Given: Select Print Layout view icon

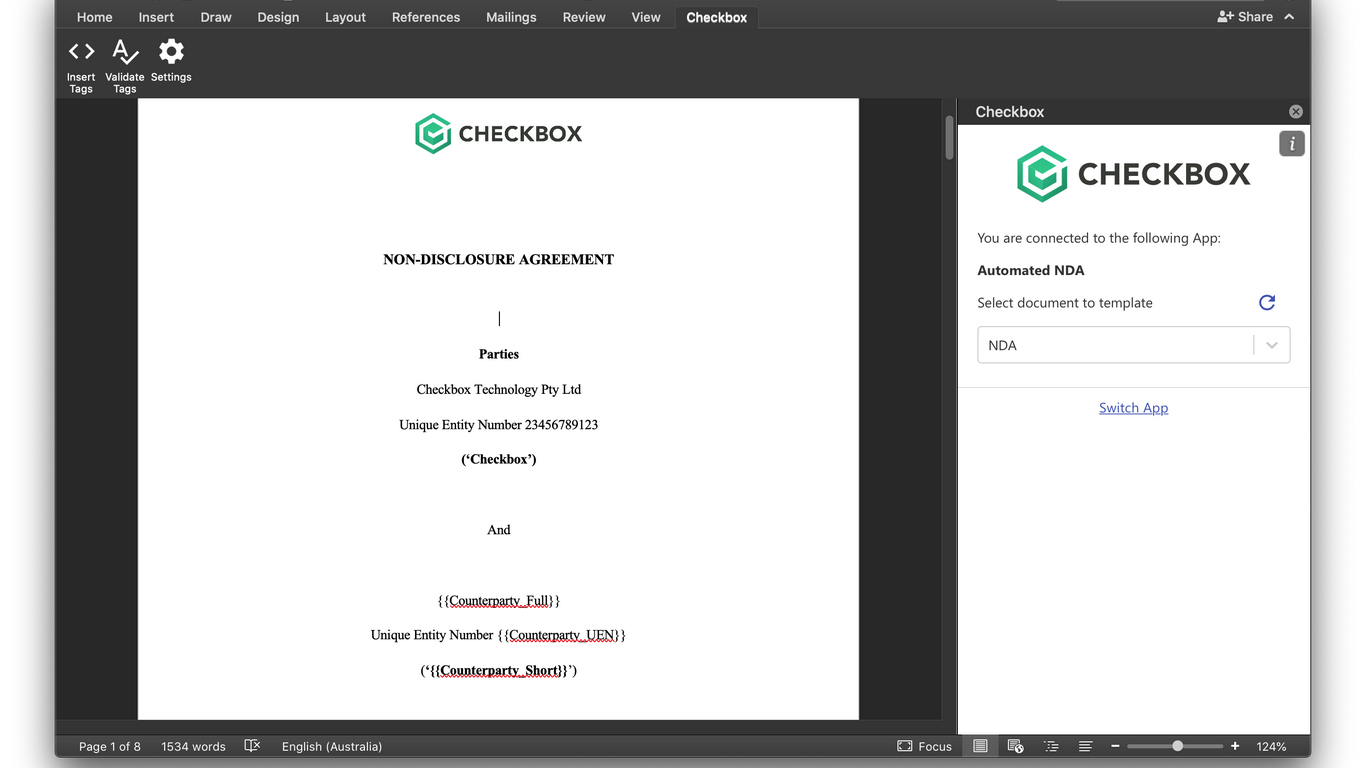Looking at the screenshot, I should 980,746.
